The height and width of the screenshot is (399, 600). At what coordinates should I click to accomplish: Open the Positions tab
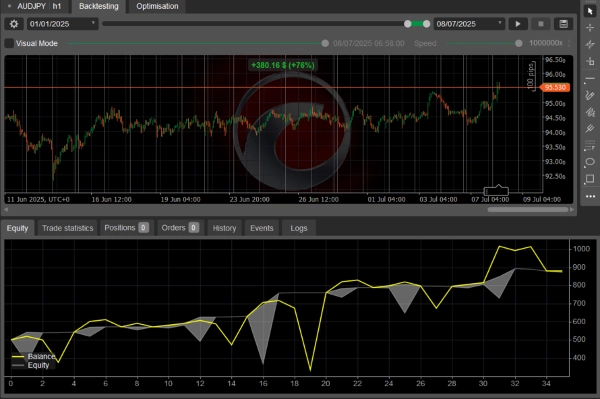(x=127, y=228)
